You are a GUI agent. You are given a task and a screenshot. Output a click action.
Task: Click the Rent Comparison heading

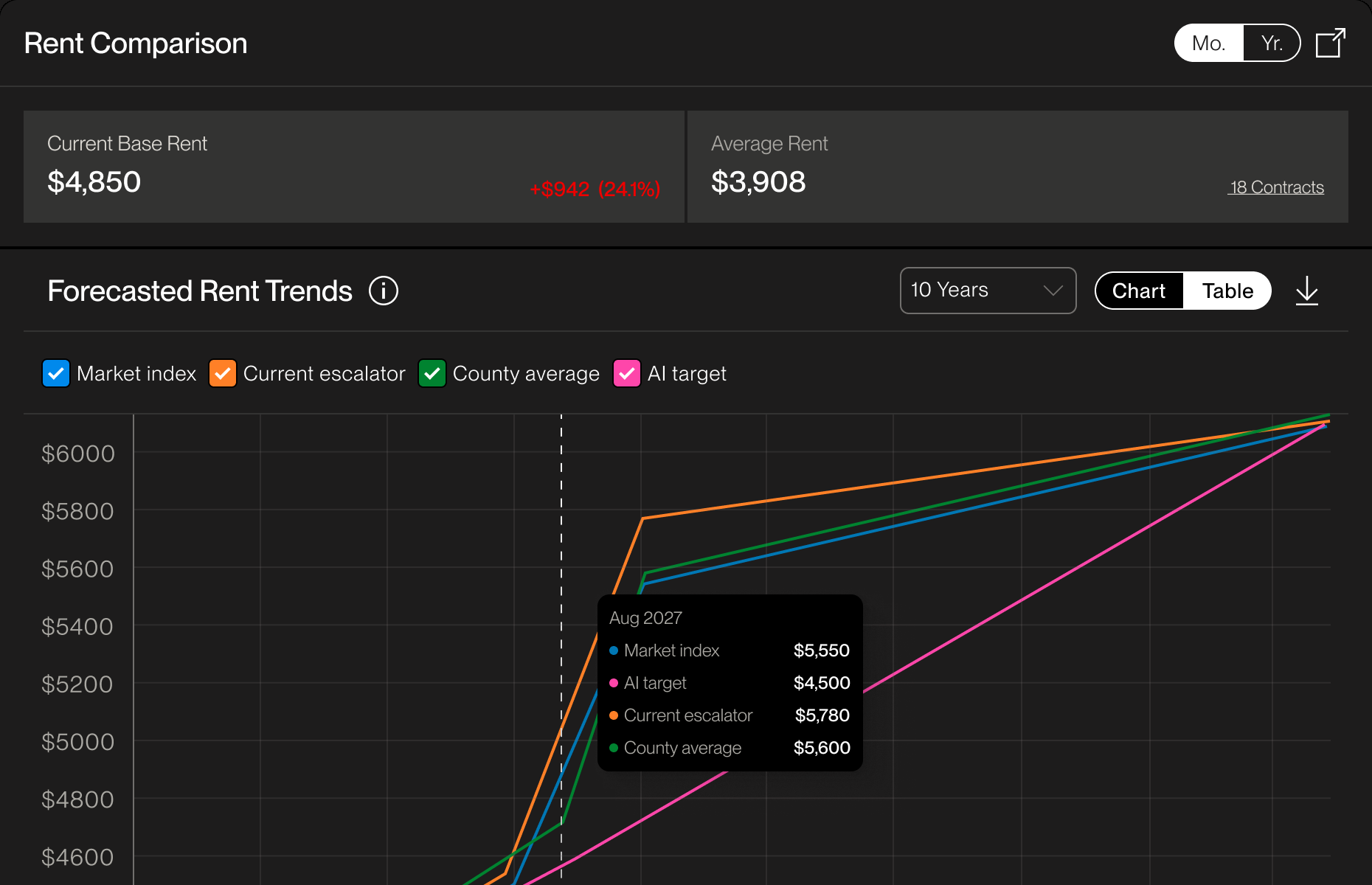(x=136, y=44)
